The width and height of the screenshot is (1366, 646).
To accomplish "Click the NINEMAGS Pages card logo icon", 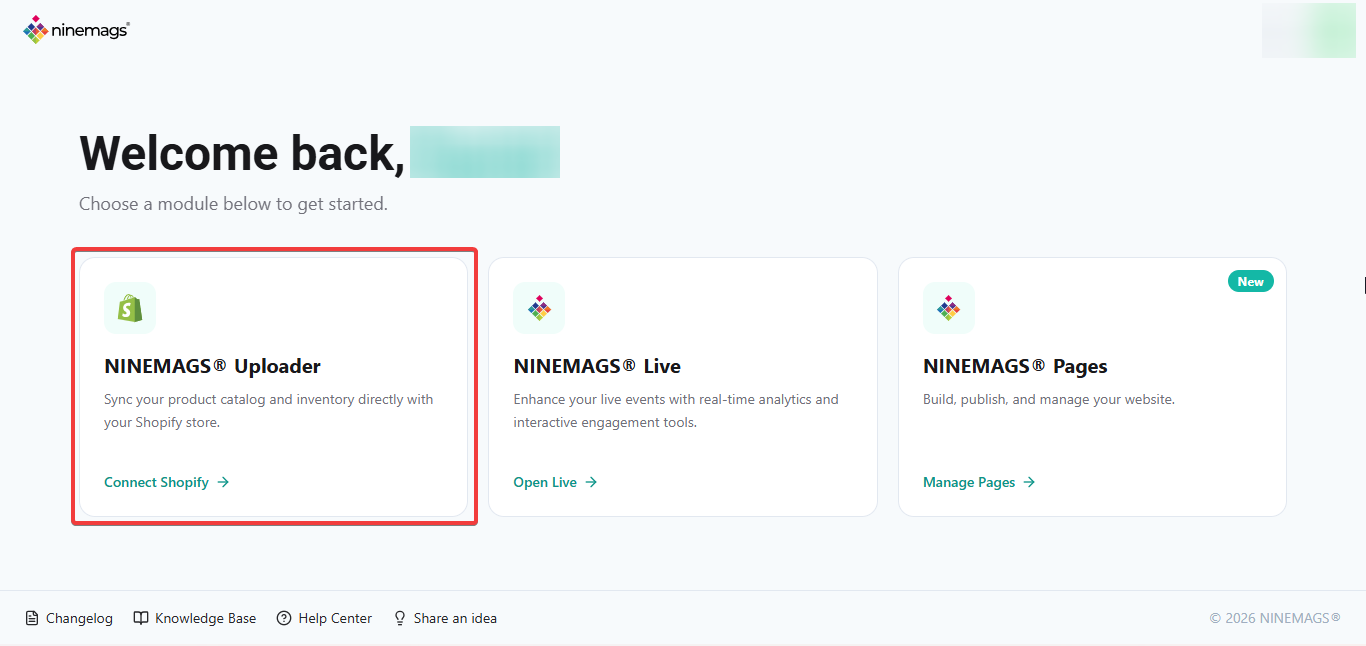I will 949,308.
